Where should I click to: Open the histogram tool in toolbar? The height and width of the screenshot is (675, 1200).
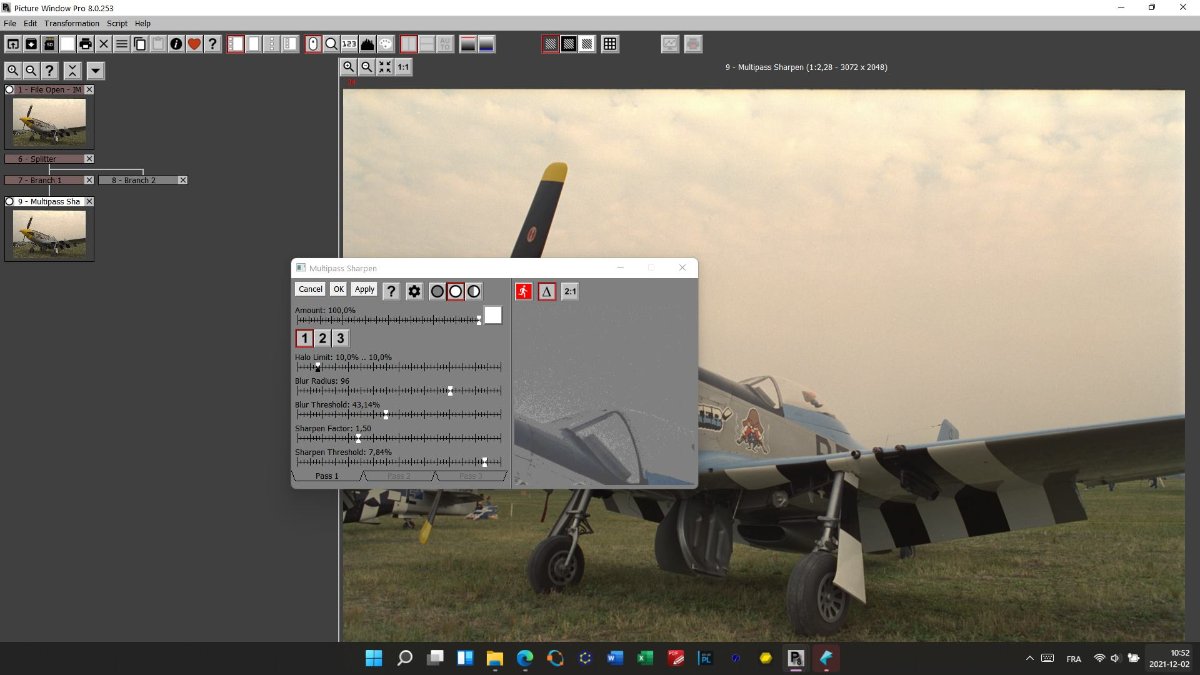[x=367, y=44]
